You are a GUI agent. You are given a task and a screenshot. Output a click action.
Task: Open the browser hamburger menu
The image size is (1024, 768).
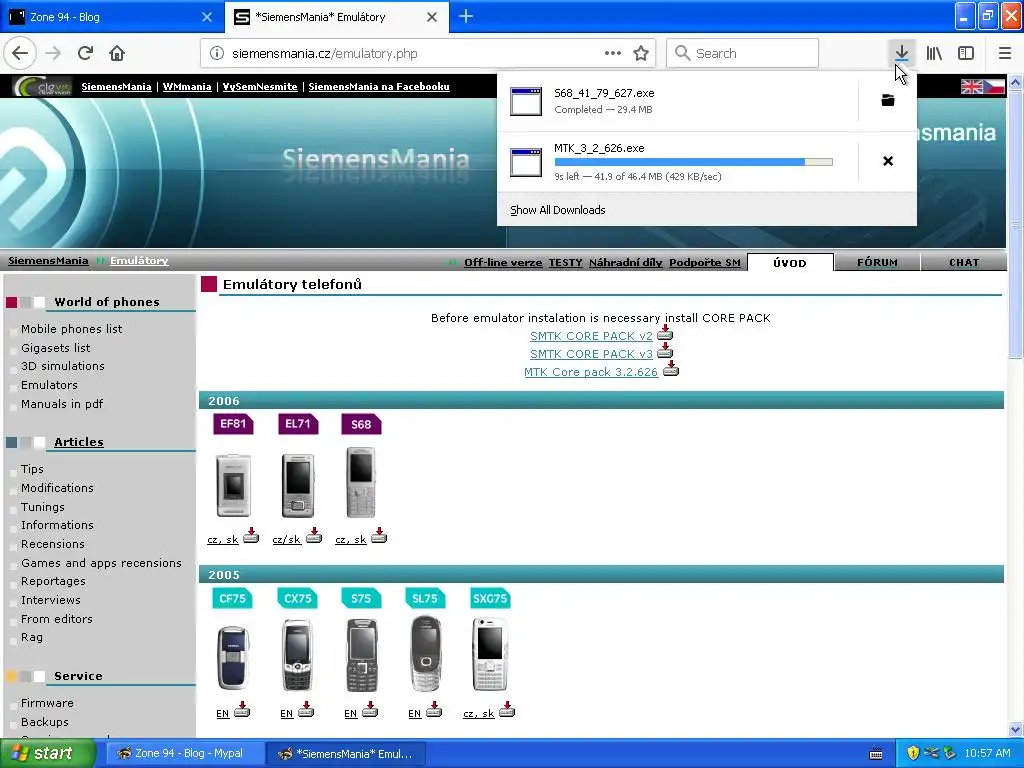tap(1004, 53)
